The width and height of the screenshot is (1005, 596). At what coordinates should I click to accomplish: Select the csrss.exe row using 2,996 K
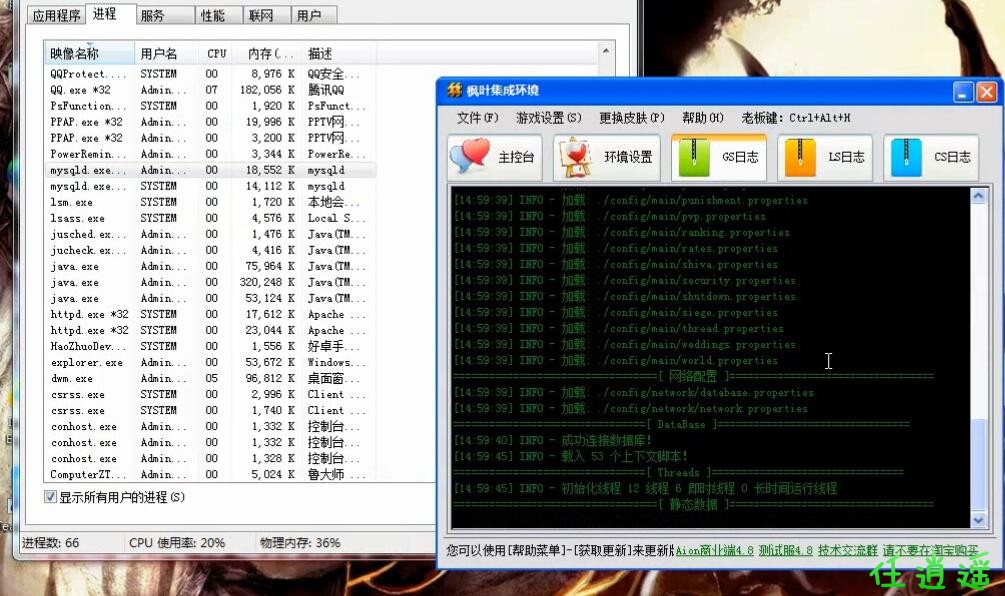(210, 394)
